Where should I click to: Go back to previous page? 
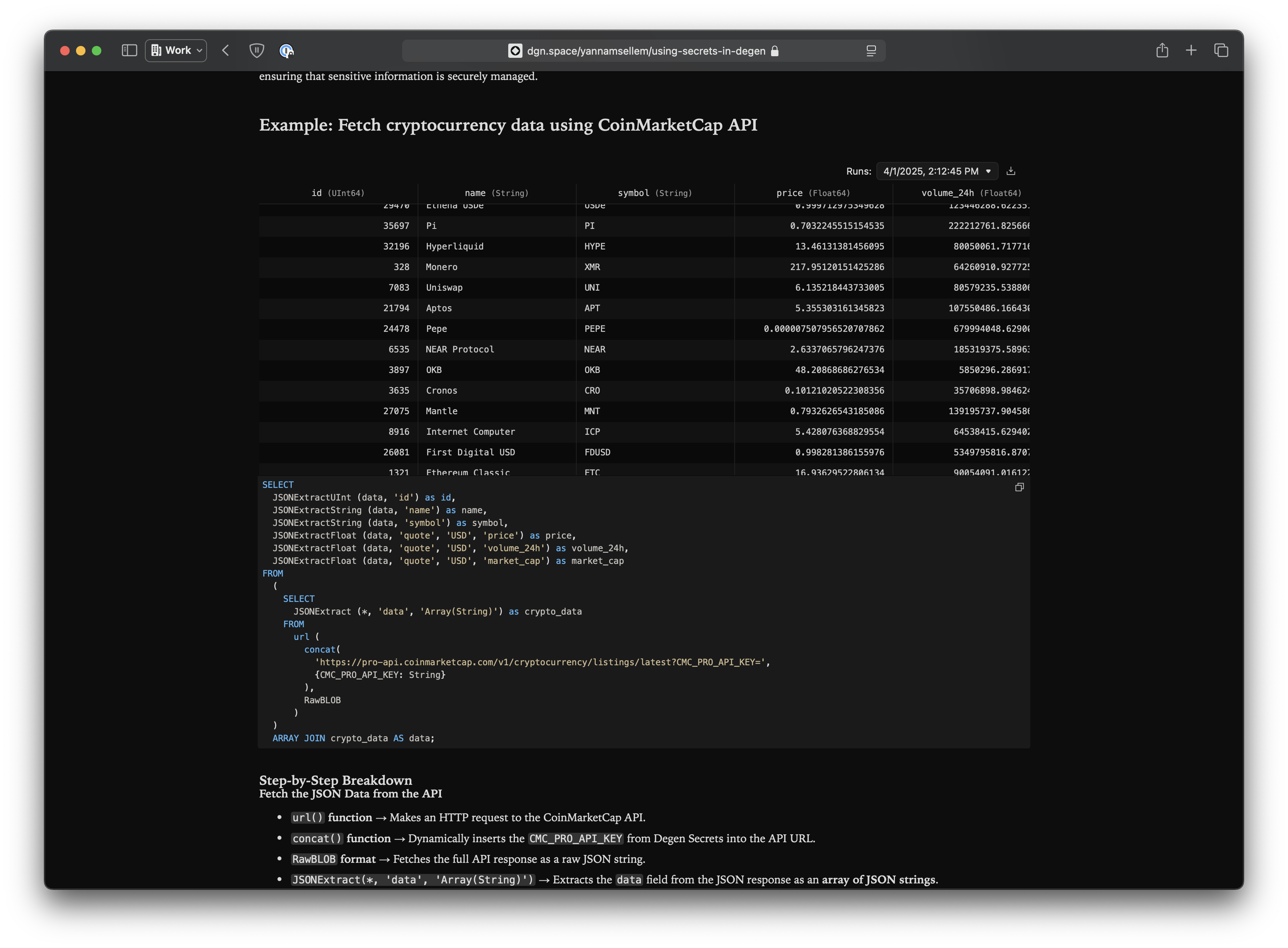[225, 51]
